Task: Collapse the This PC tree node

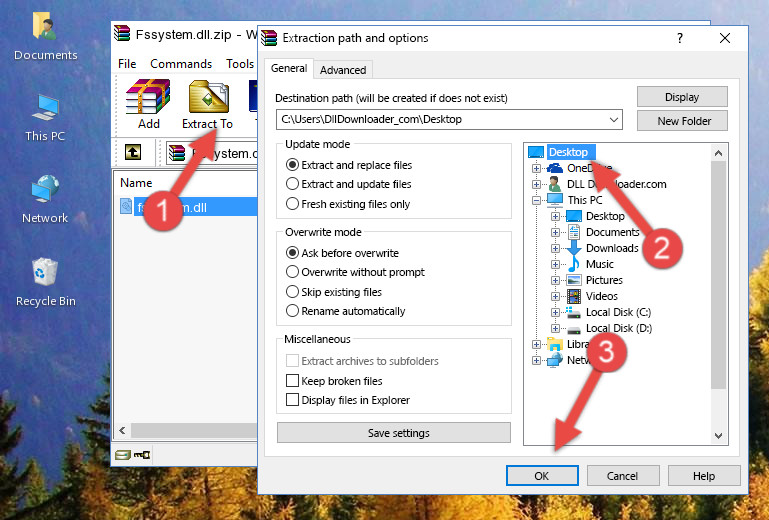Action: coord(536,200)
